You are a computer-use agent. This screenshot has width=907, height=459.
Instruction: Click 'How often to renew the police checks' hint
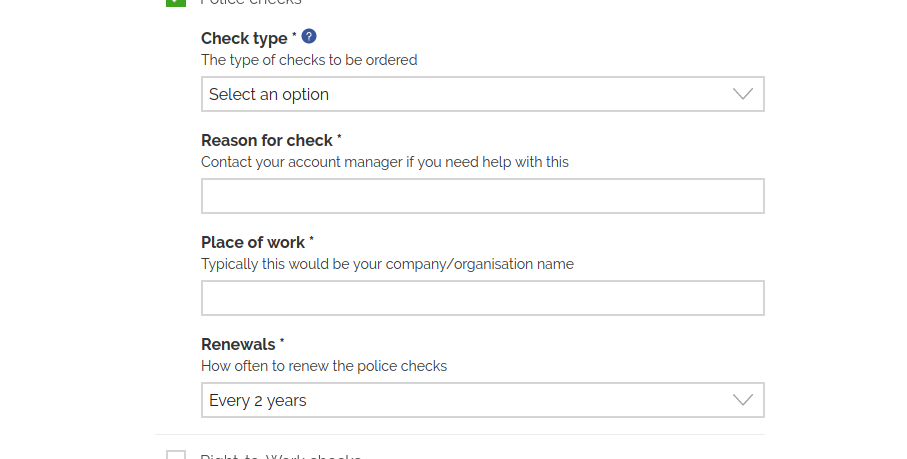pyautogui.click(x=323, y=366)
